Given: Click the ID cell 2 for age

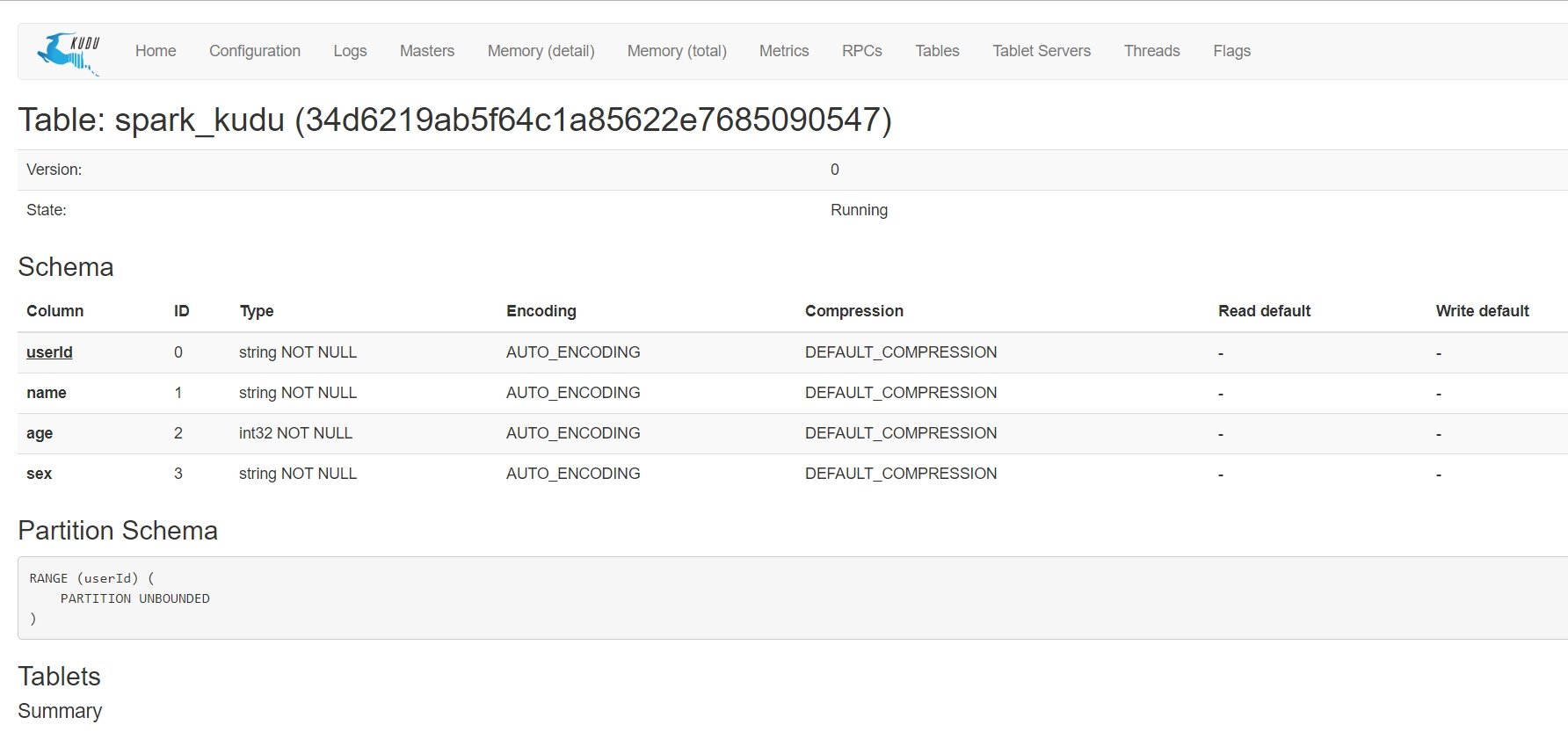Looking at the screenshot, I should tap(178, 433).
